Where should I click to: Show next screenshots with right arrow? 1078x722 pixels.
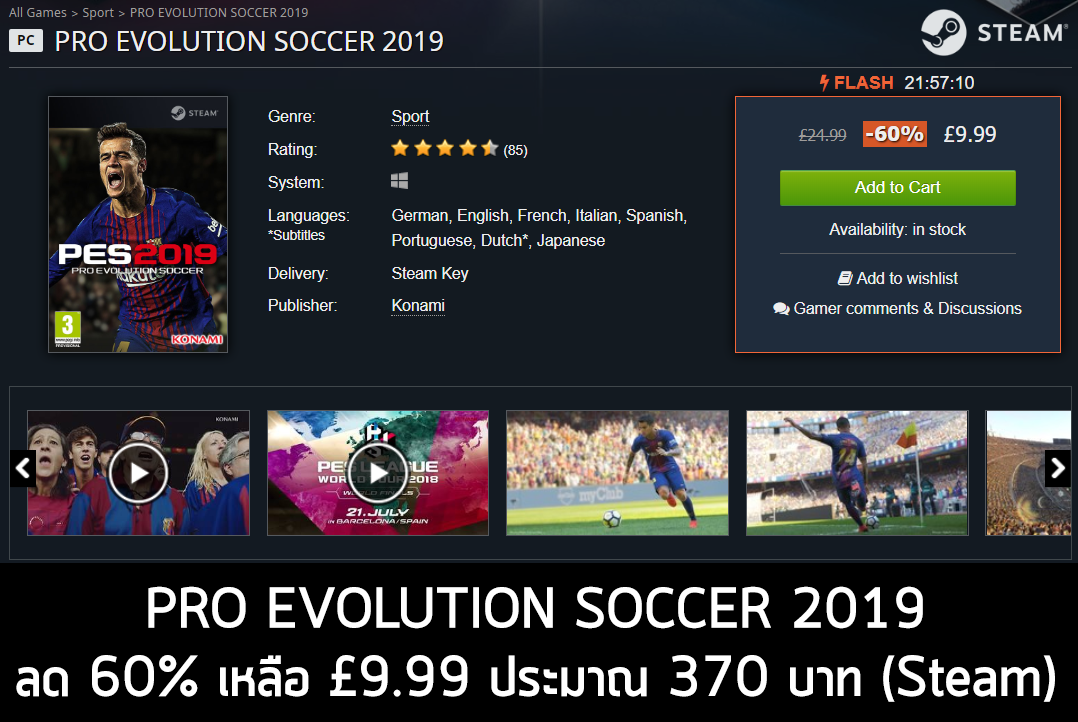(x=1057, y=468)
